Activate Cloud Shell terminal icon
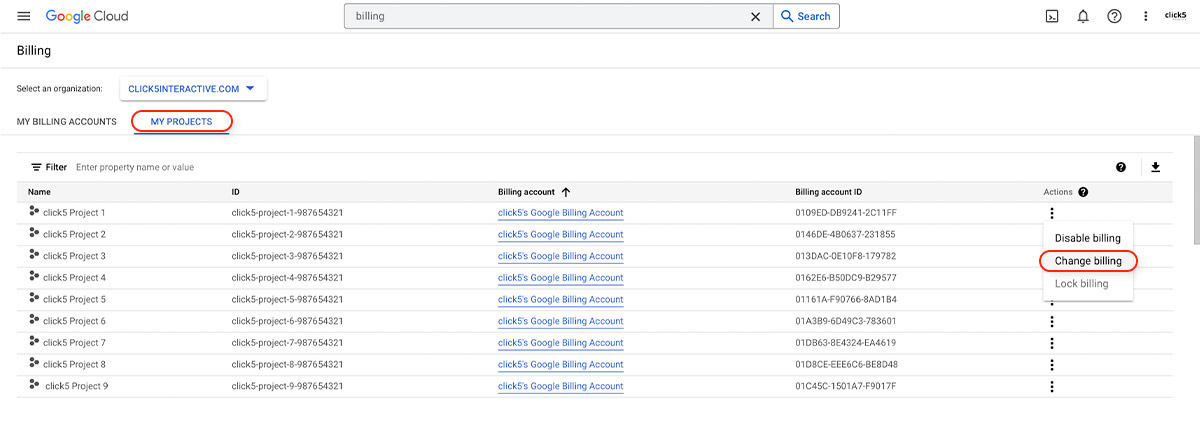The height and width of the screenshot is (421, 1200). pos(1052,16)
